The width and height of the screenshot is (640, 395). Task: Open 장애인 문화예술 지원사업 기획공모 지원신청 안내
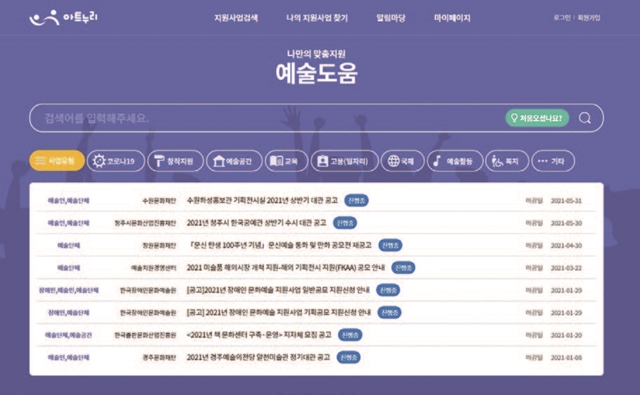click(279, 313)
